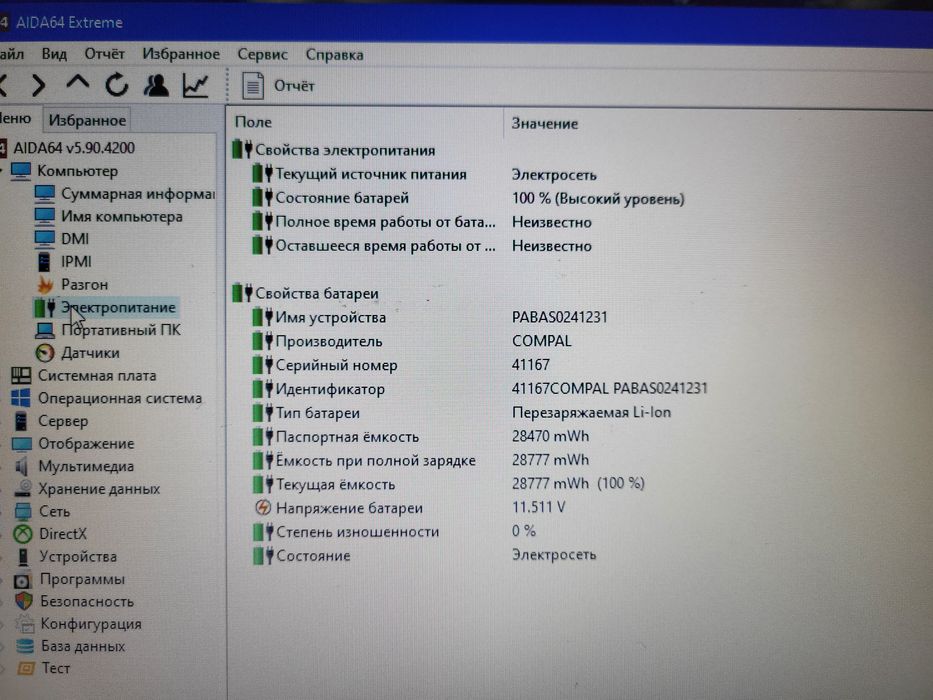Click the Имя компьютера icon

point(45,216)
